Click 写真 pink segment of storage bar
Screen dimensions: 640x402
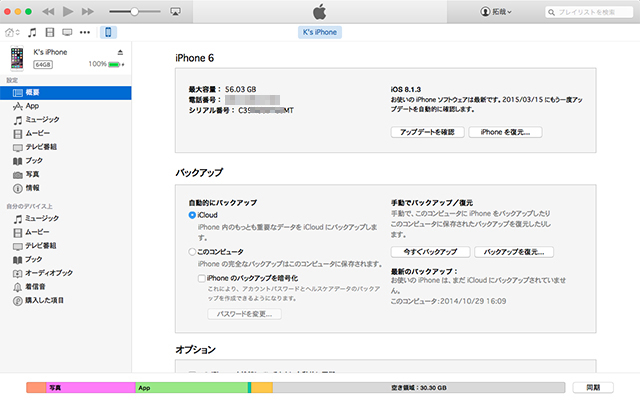(91, 388)
